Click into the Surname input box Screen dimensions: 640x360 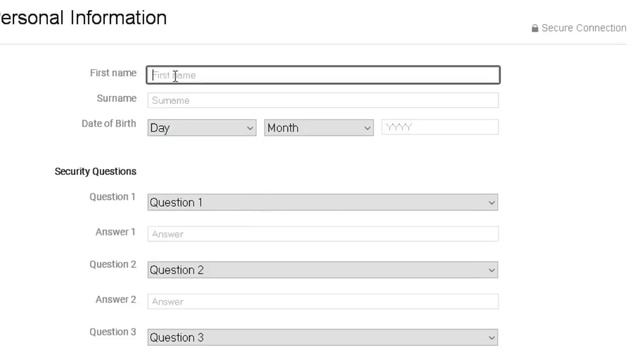point(323,100)
